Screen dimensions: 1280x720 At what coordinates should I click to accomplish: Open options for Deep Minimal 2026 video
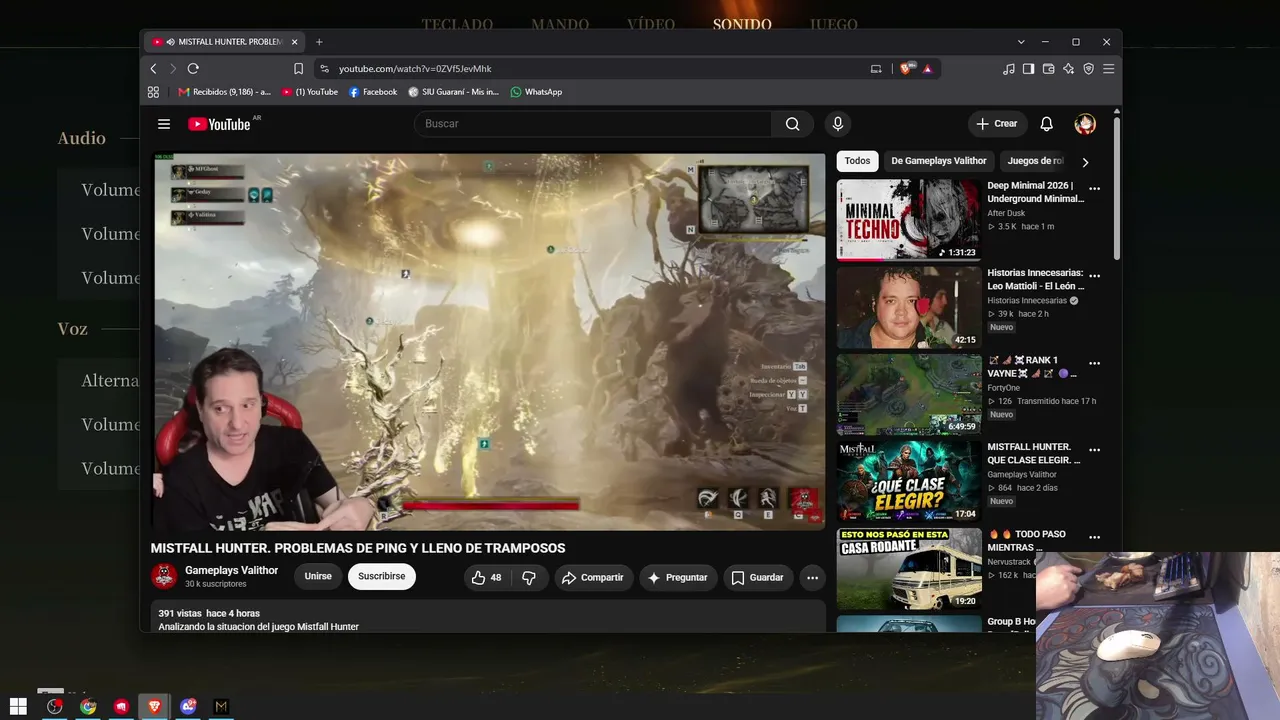tap(1094, 188)
